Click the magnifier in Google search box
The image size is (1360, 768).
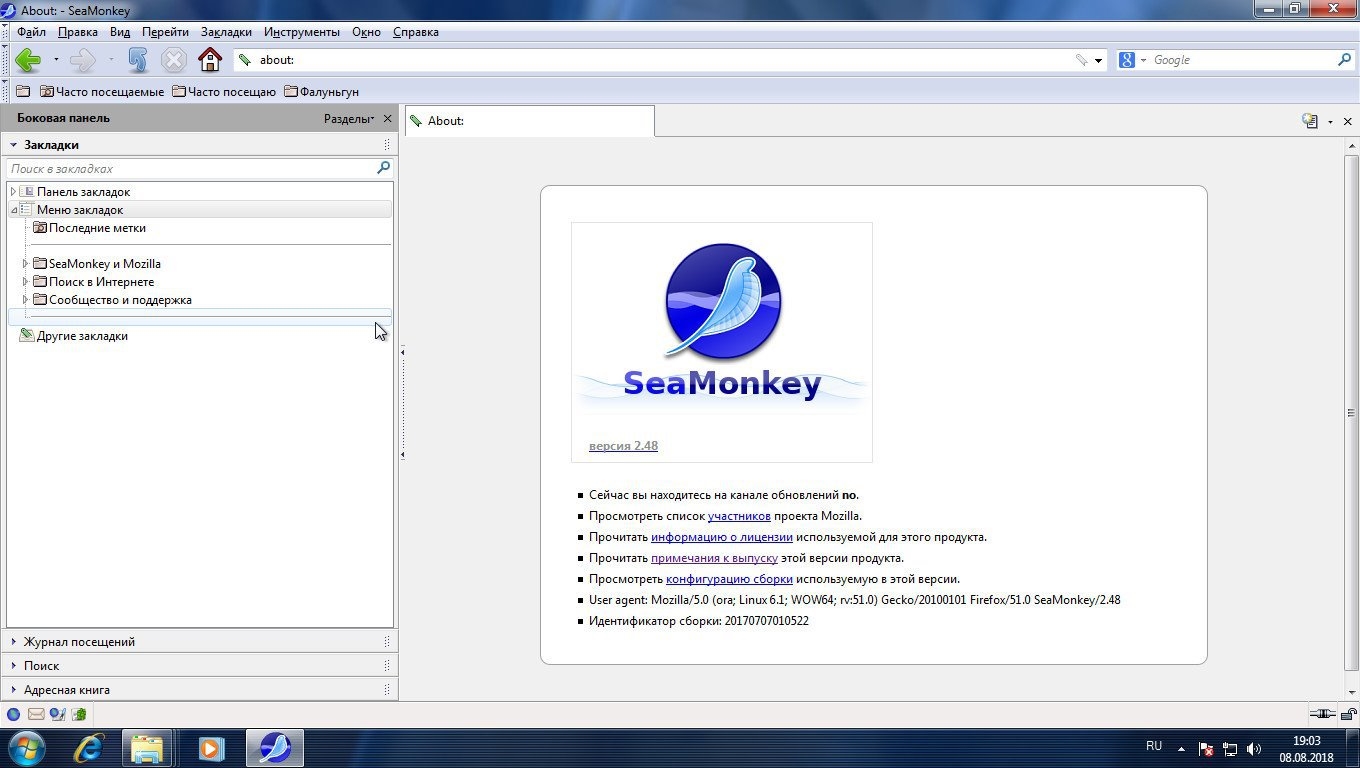tap(1344, 60)
